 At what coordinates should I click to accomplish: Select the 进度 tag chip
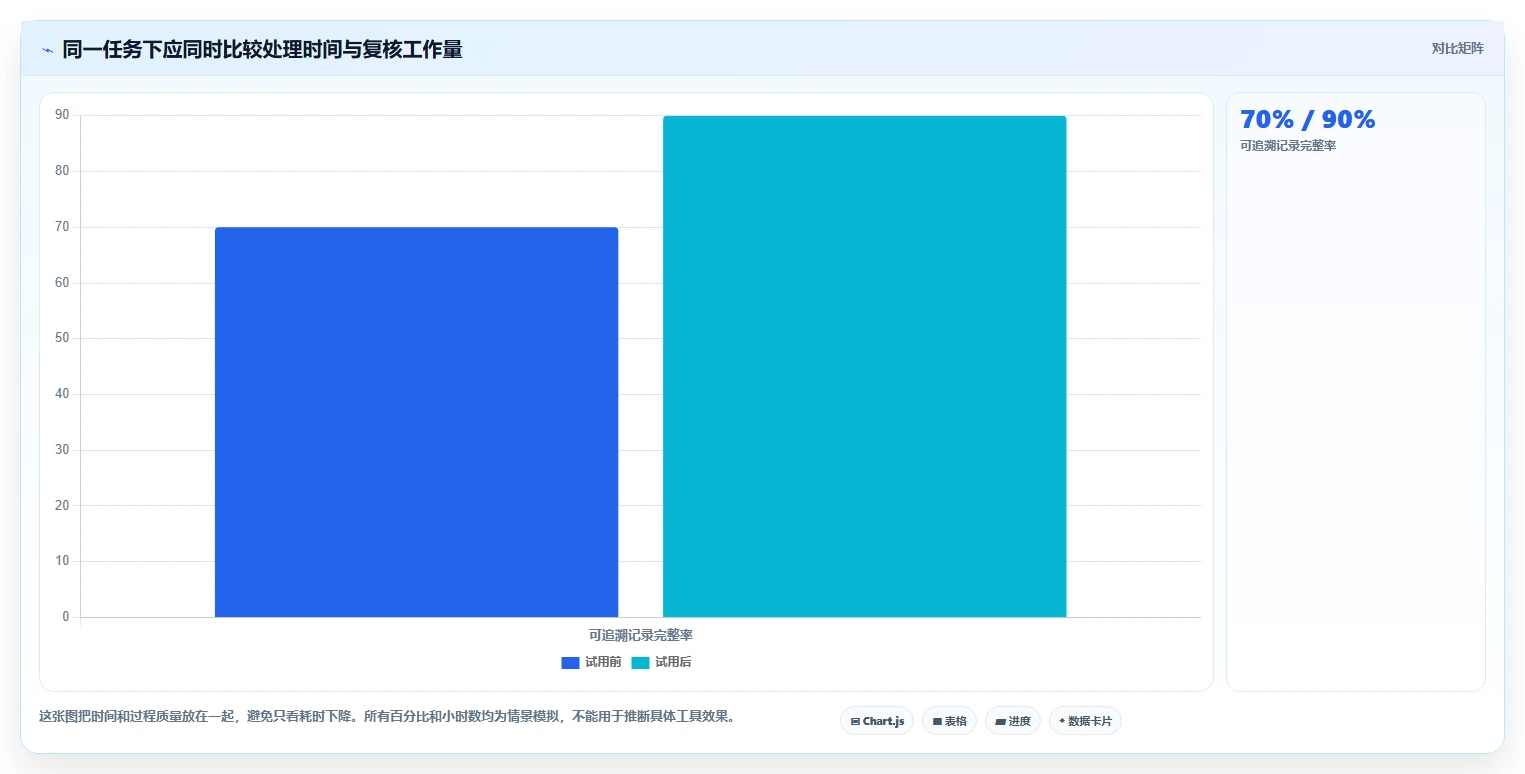click(x=1013, y=721)
